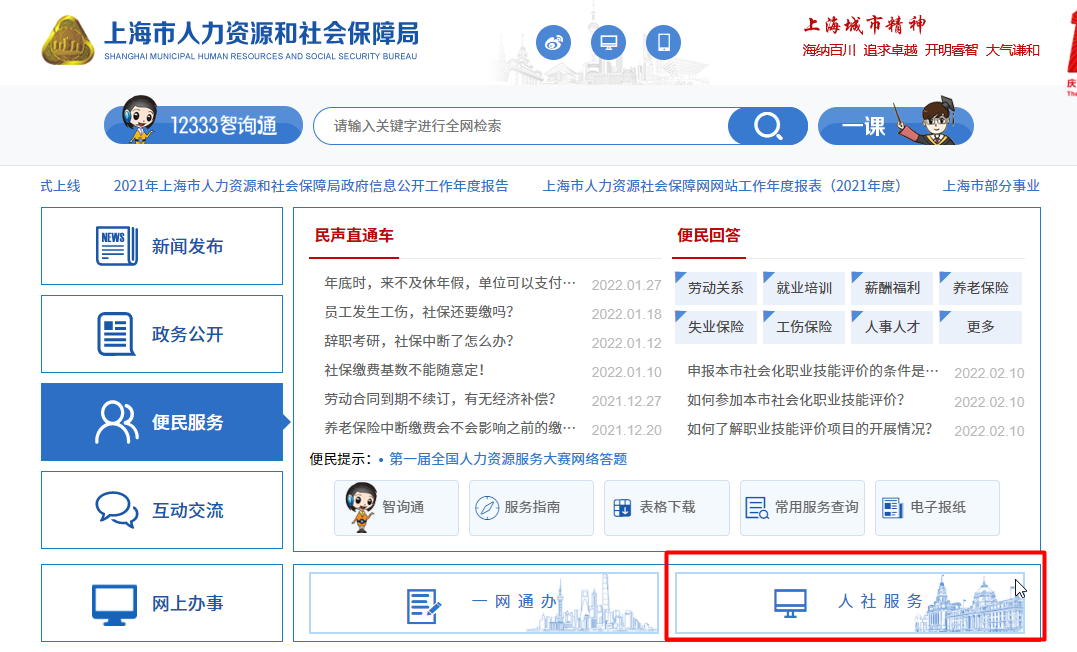Open question 如何了解职业技能评价项目的开展情况？
The width and height of the screenshot is (1077, 652).
810,429
